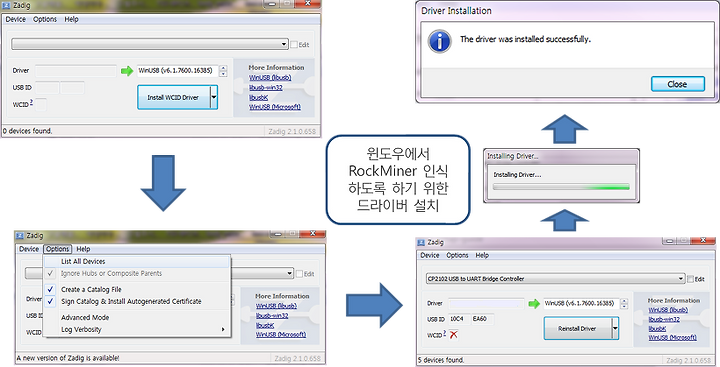Click '5 devices found.' status text

click(x=442, y=360)
